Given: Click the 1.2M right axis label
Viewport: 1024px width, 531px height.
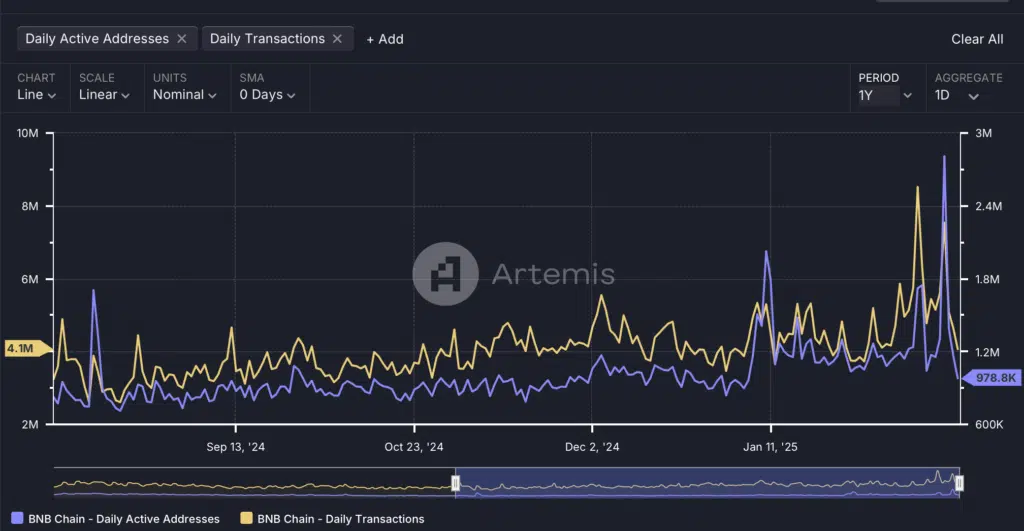Looking at the screenshot, I should 987,352.
